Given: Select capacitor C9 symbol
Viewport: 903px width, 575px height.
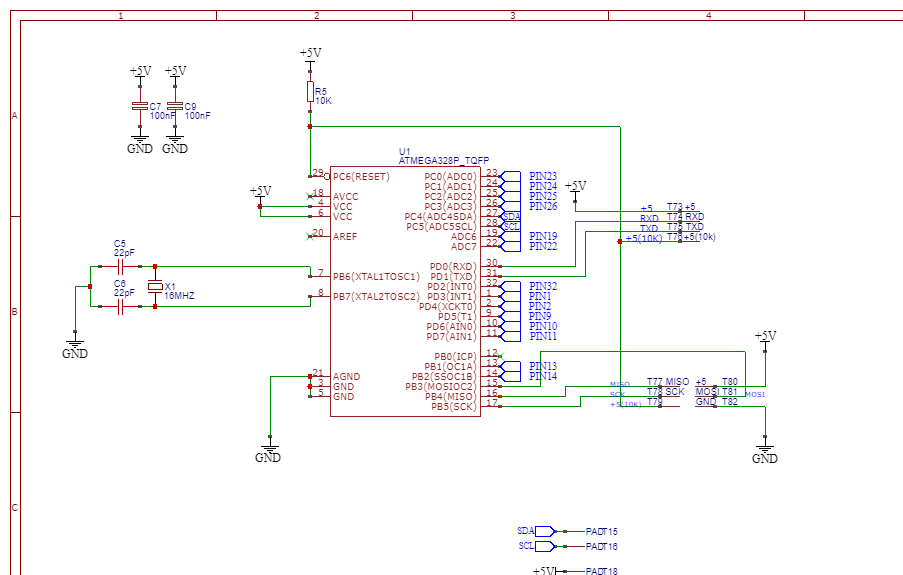Looking at the screenshot, I should pos(174,106).
